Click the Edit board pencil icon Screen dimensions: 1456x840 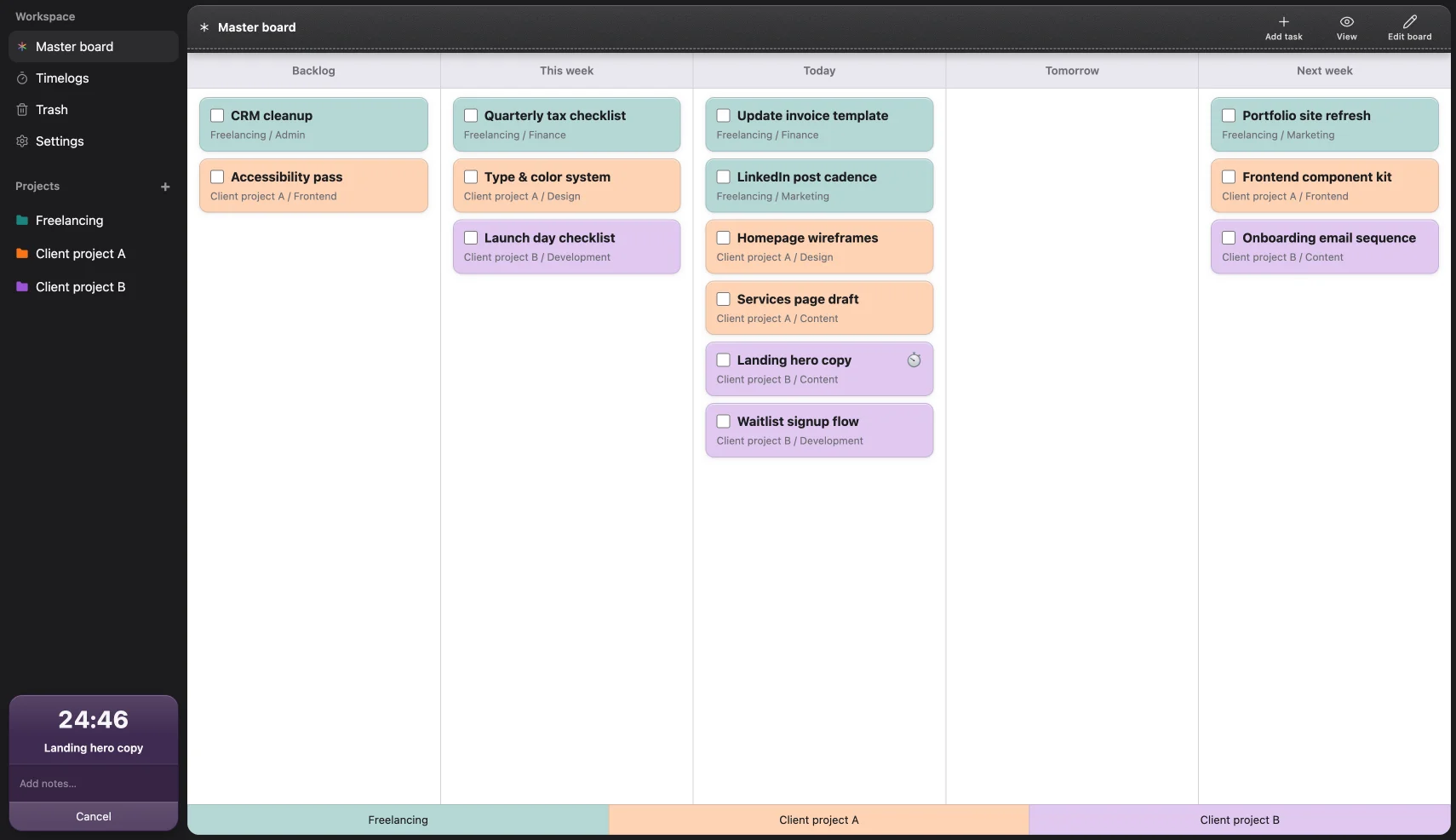[x=1410, y=21]
